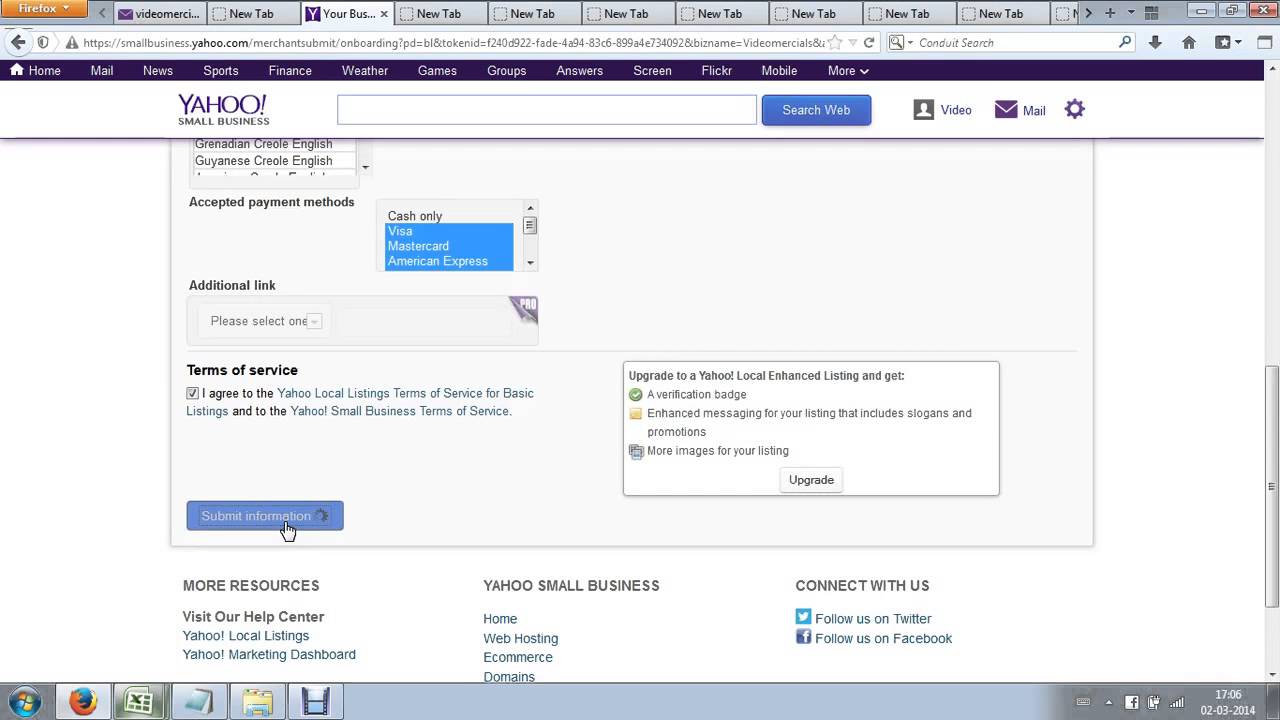Open Follow us on Twitter link
The image size is (1280, 720).
pos(873,619)
